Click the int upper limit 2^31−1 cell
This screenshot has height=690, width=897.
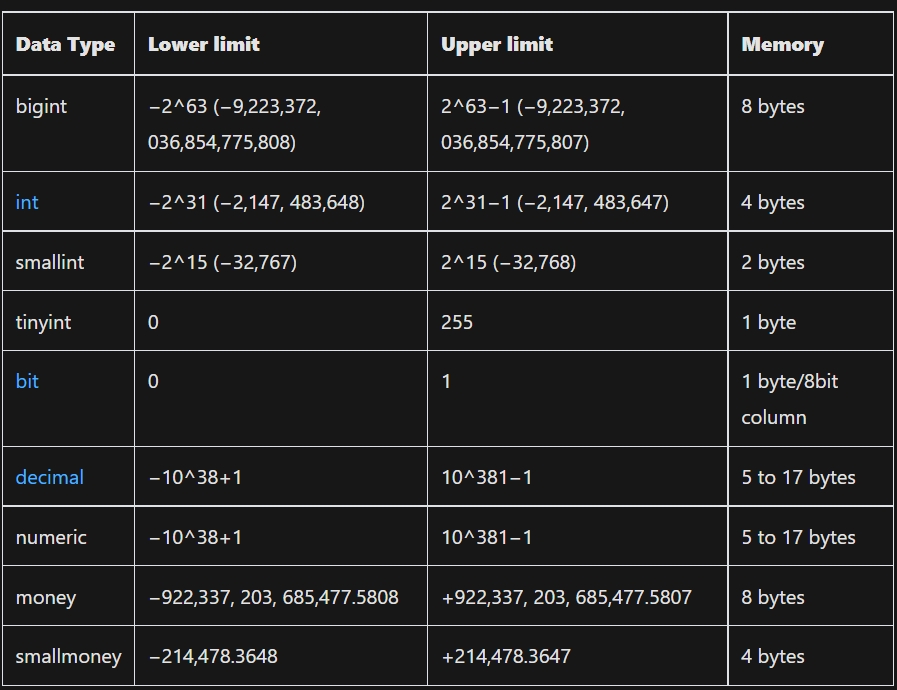pos(555,202)
